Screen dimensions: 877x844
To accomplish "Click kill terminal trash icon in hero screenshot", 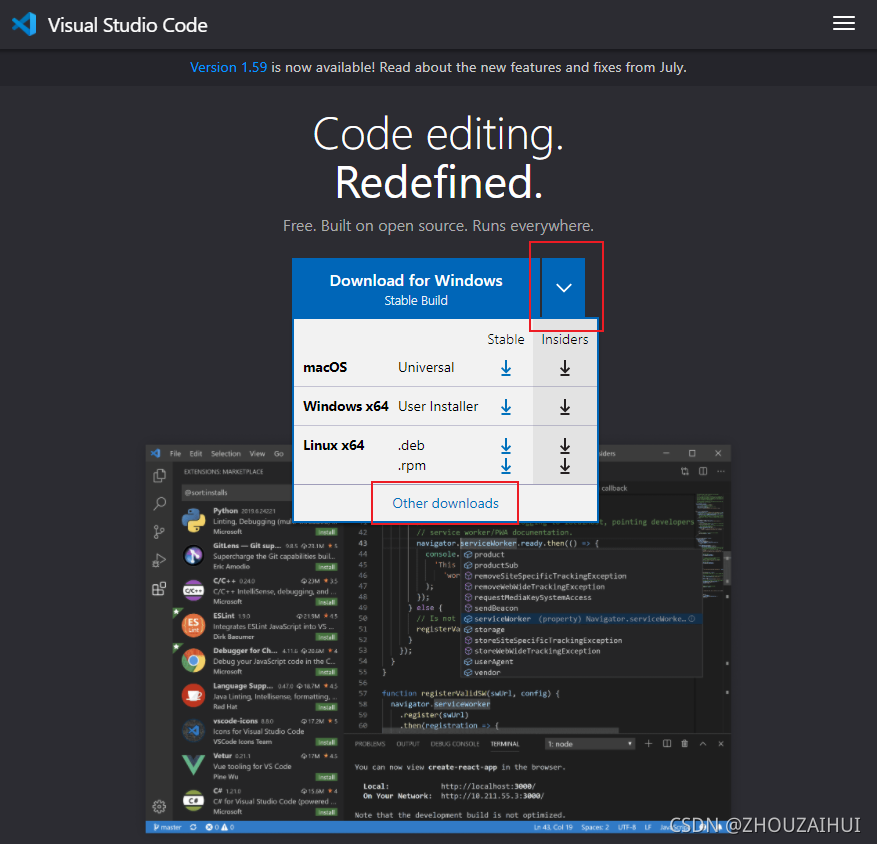I will (x=685, y=743).
